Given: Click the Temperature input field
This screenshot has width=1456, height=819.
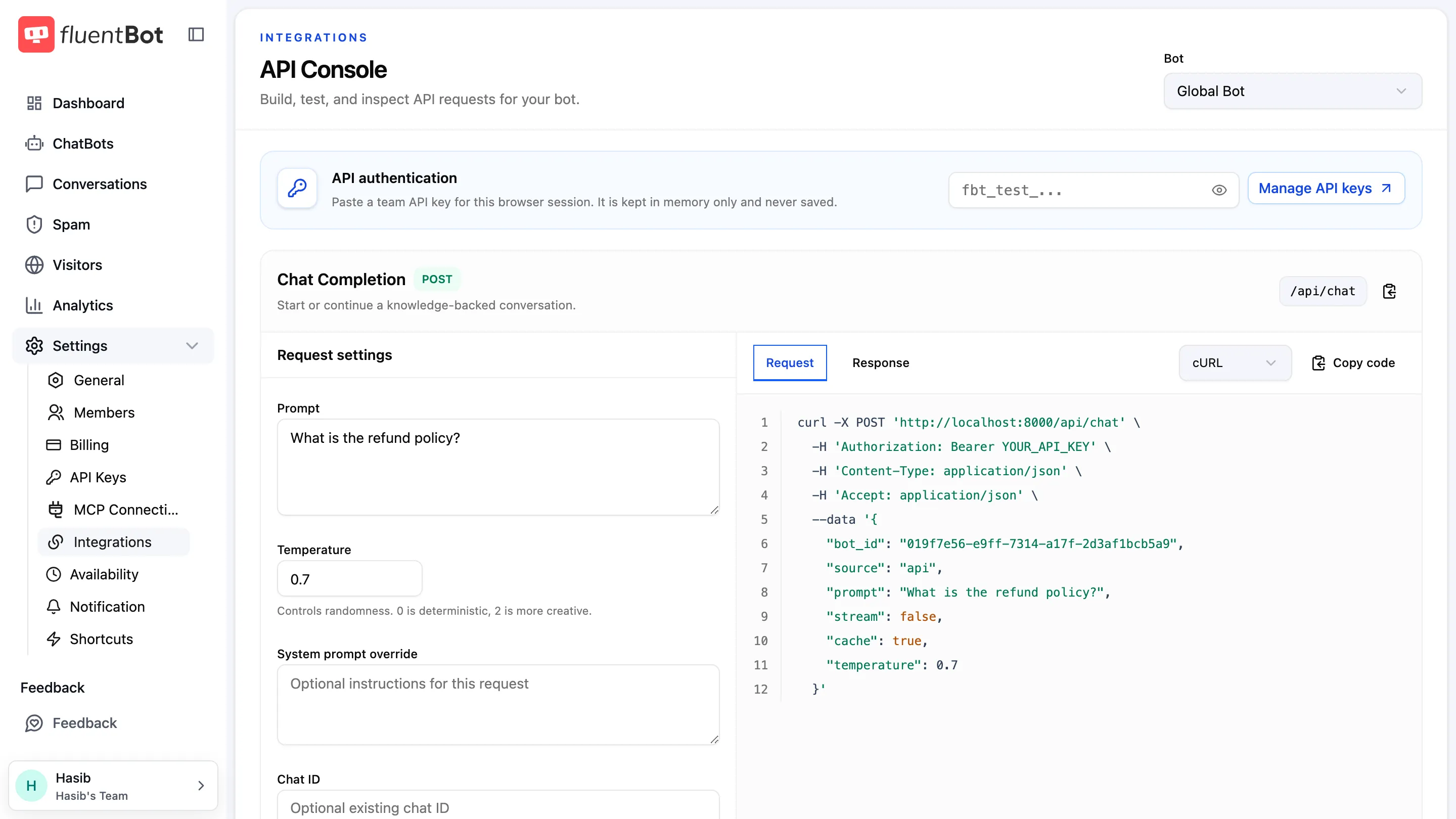Looking at the screenshot, I should click(x=349, y=579).
